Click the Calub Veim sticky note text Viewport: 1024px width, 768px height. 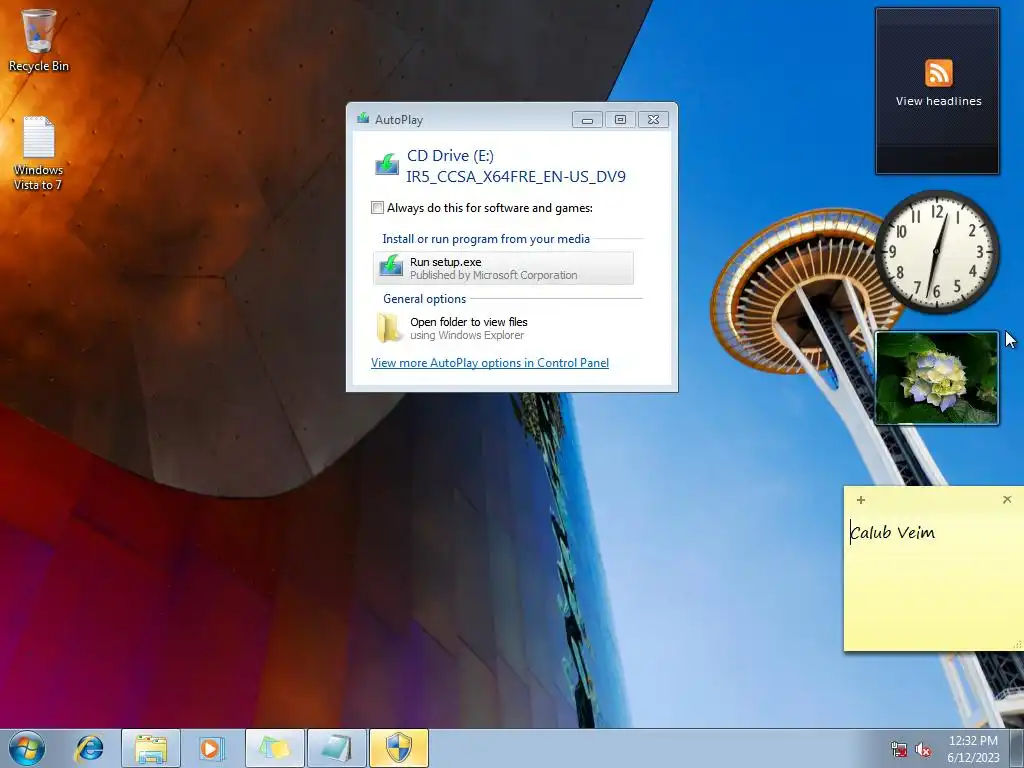click(x=893, y=532)
